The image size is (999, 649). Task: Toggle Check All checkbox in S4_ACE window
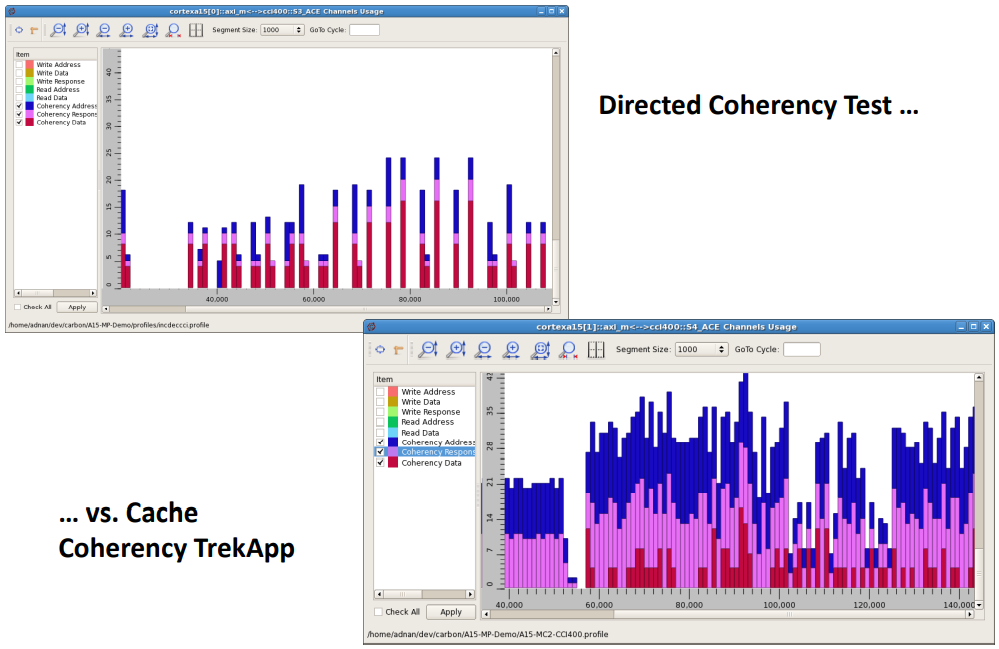coord(379,612)
